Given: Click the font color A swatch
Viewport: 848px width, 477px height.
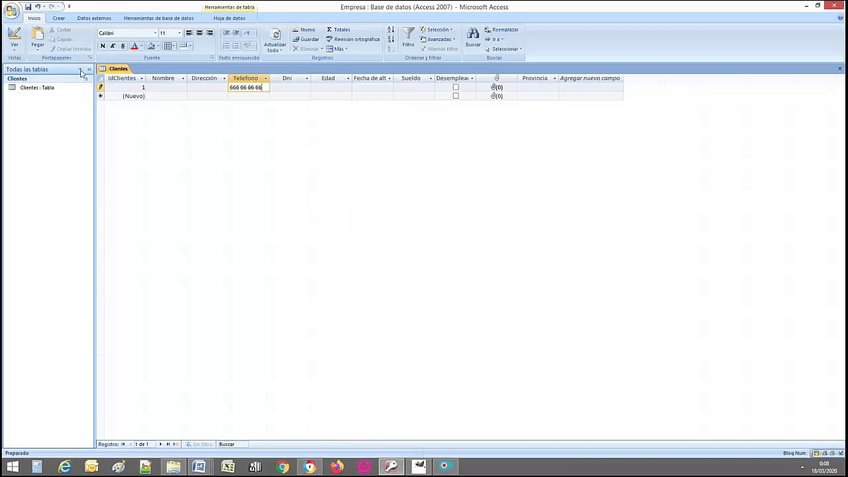Looking at the screenshot, I should [x=134, y=46].
